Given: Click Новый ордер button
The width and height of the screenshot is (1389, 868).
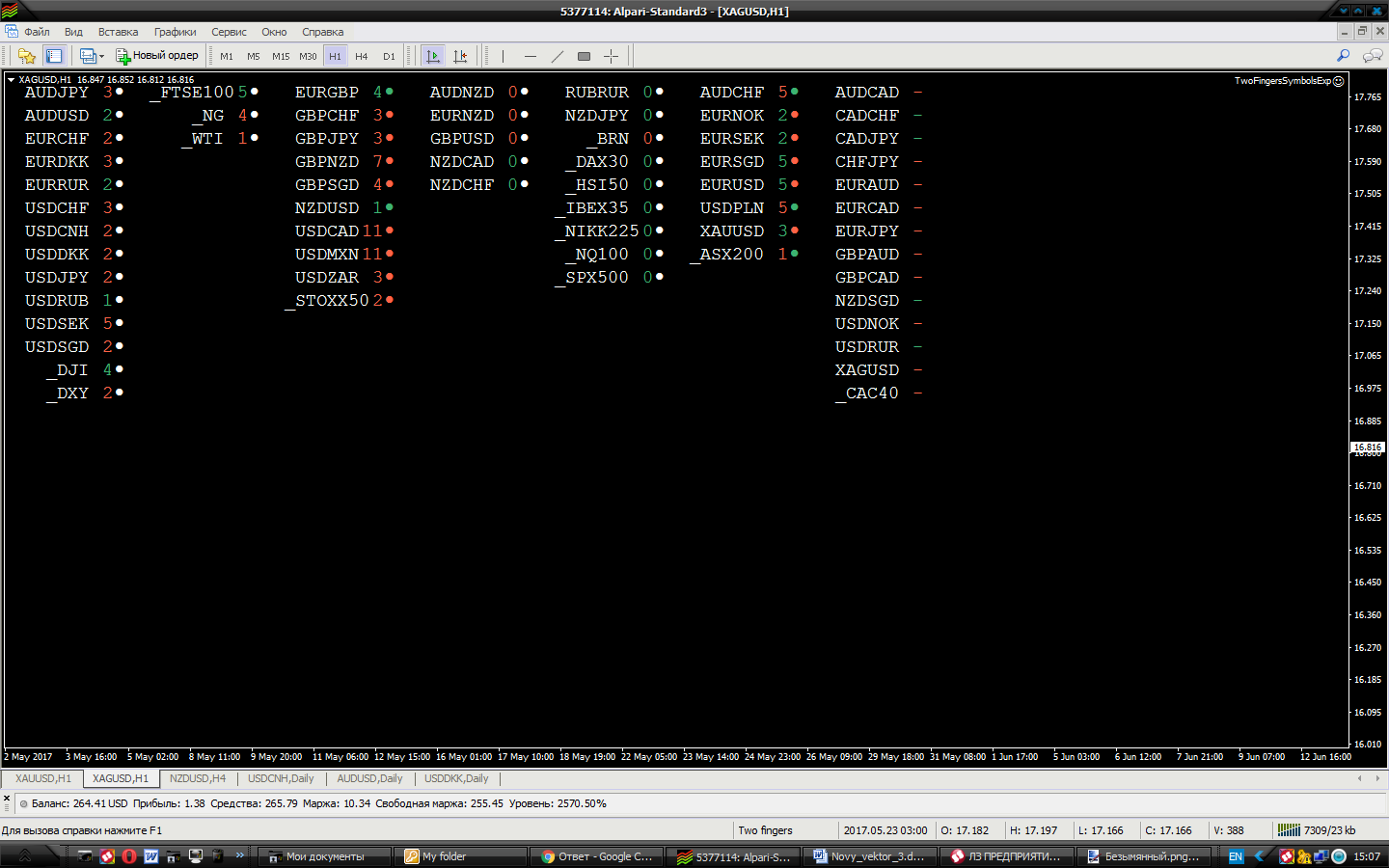Looking at the screenshot, I should (157, 56).
